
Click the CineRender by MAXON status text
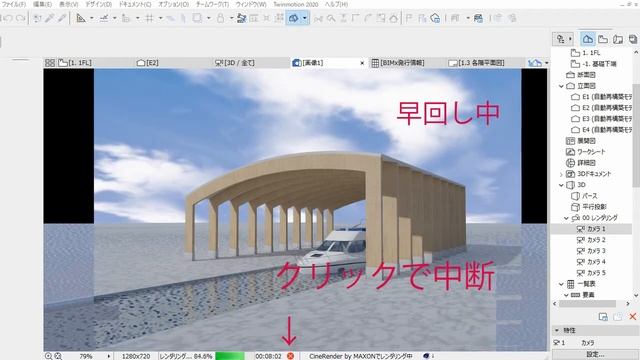360,356
